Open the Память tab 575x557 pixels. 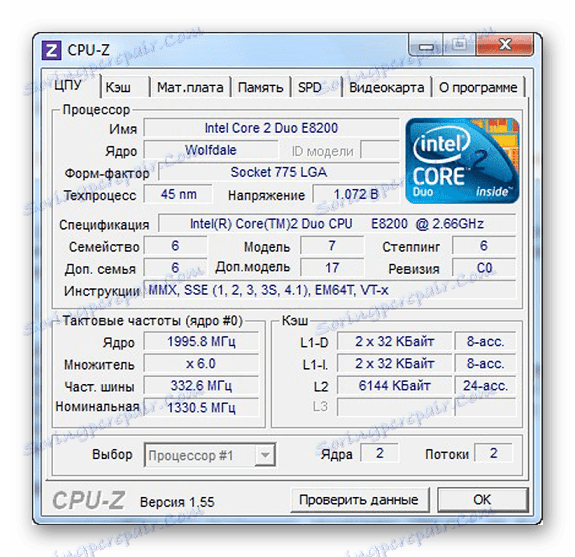click(260, 87)
